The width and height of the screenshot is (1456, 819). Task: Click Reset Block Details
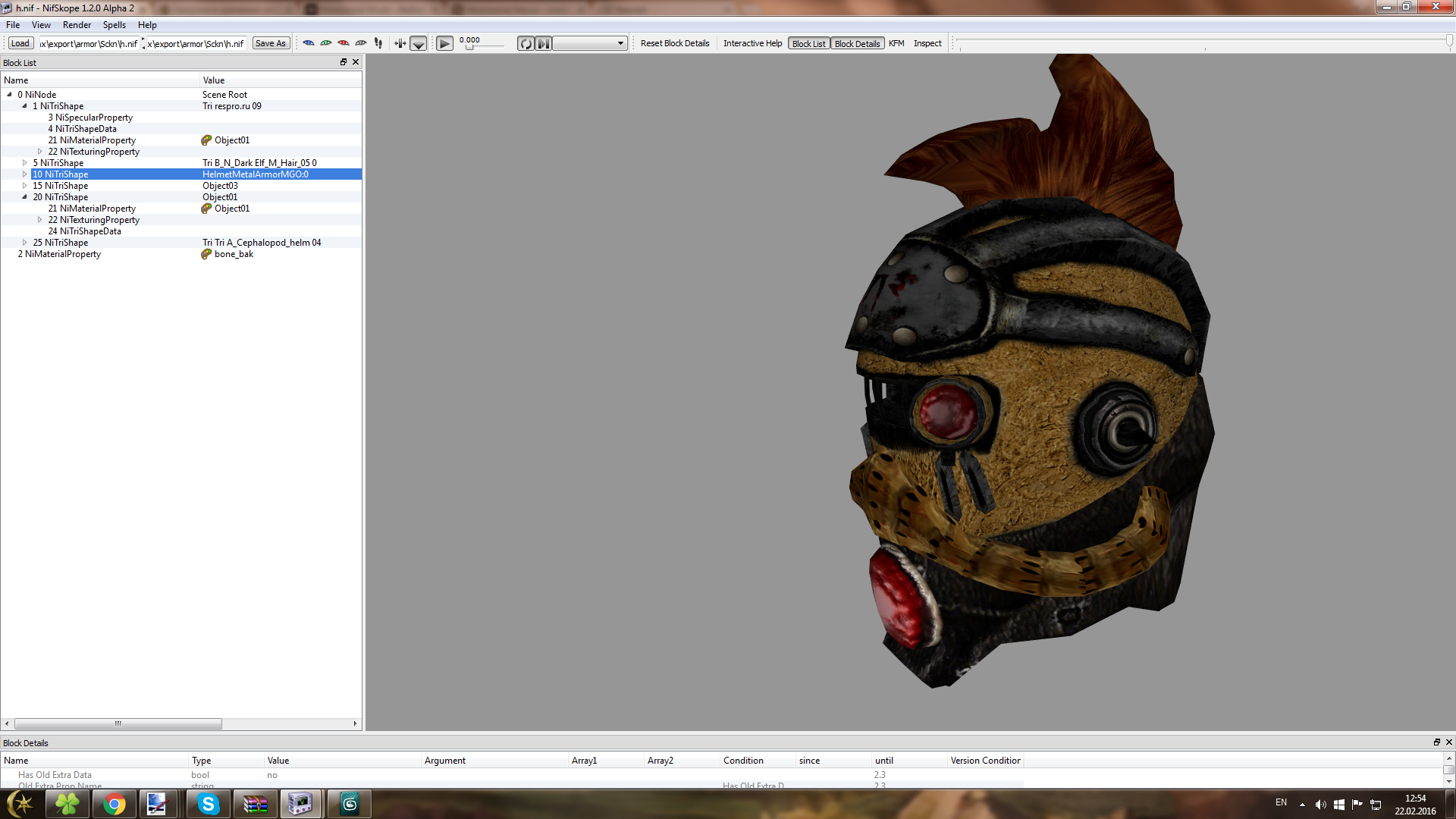pyautogui.click(x=675, y=43)
